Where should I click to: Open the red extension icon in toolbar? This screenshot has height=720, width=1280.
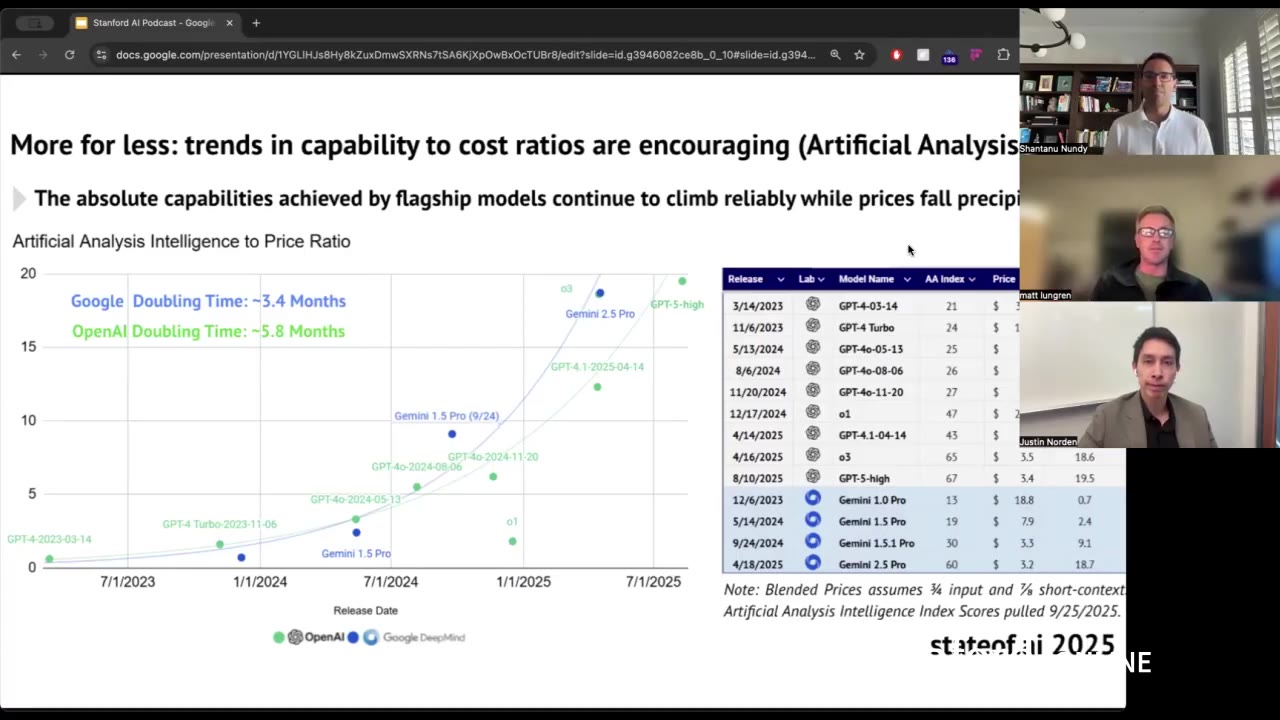(x=896, y=55)
